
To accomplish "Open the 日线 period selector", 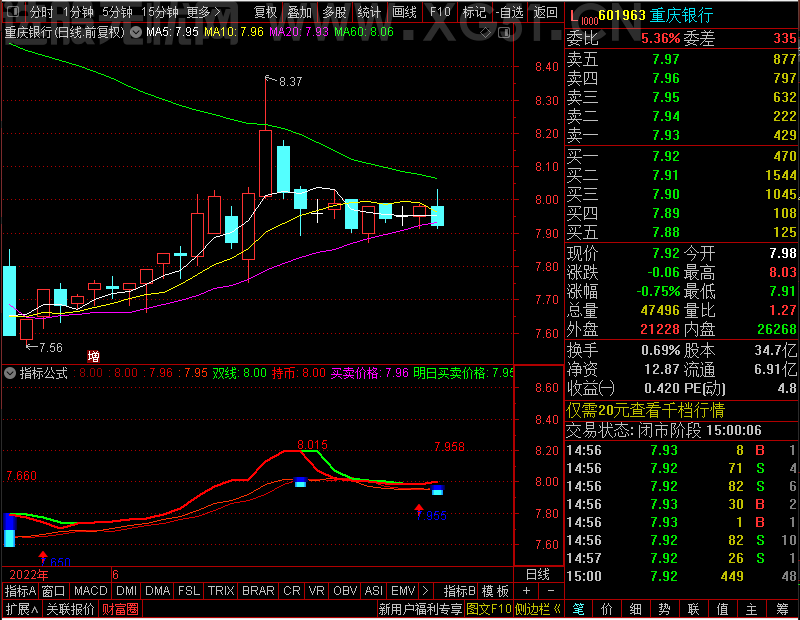I will [x=538, y=575].
